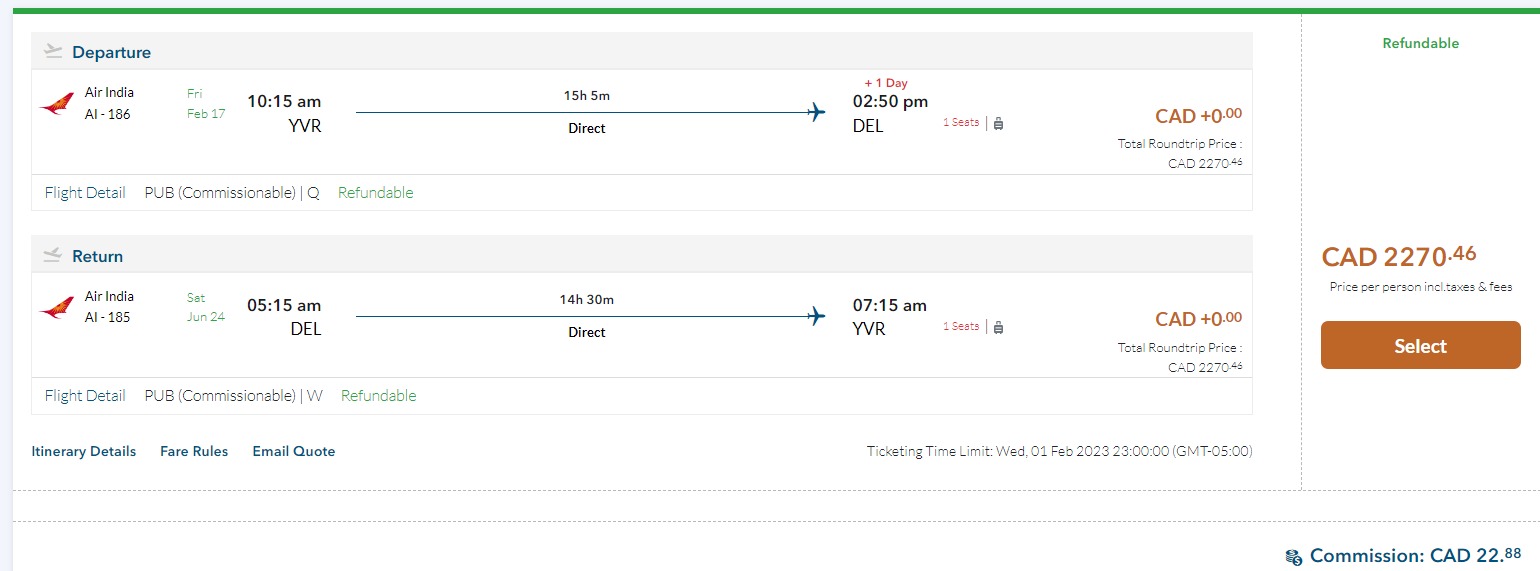Open the Itinerary Details link
The height and width of the screenshot is (571, 1540).
click(84, 451)
